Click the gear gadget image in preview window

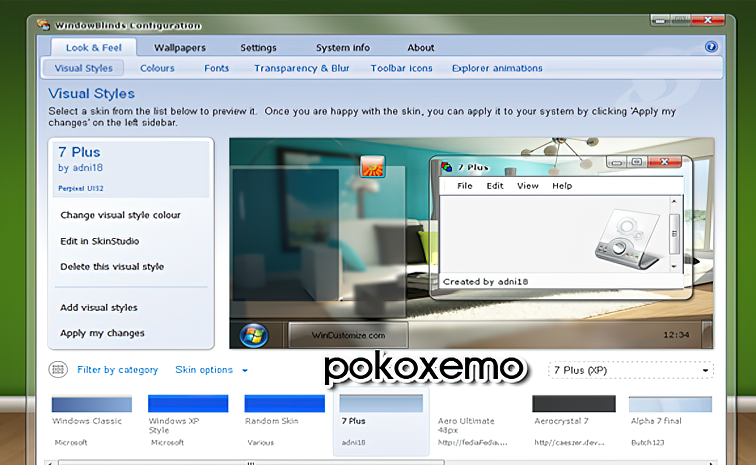pos(628,239)
